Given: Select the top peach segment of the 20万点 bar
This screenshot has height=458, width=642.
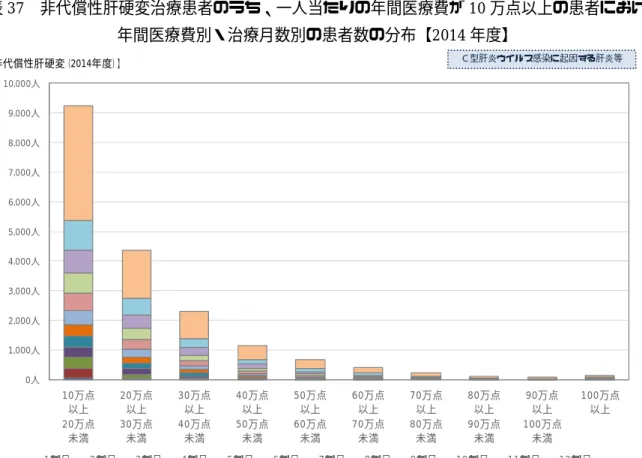Looking at the screenshot, I should [x=136, y=274].
